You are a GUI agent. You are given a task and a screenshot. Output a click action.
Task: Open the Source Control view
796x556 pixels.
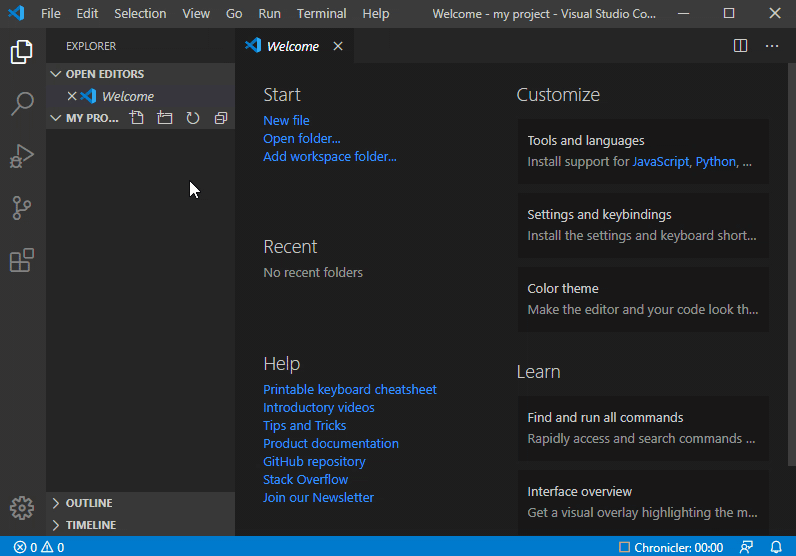click(x=22, y=208)
